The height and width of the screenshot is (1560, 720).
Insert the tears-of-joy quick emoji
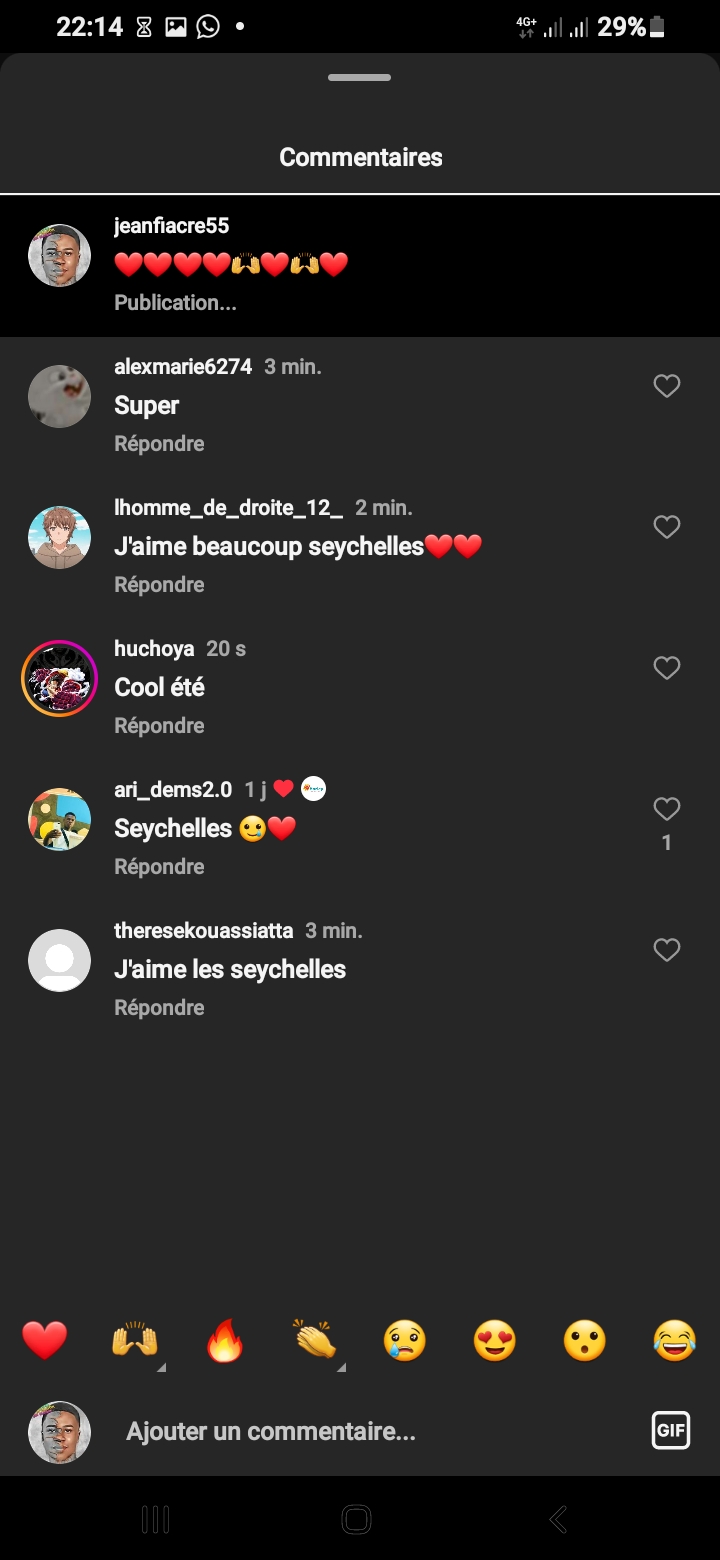(675, 1340)
